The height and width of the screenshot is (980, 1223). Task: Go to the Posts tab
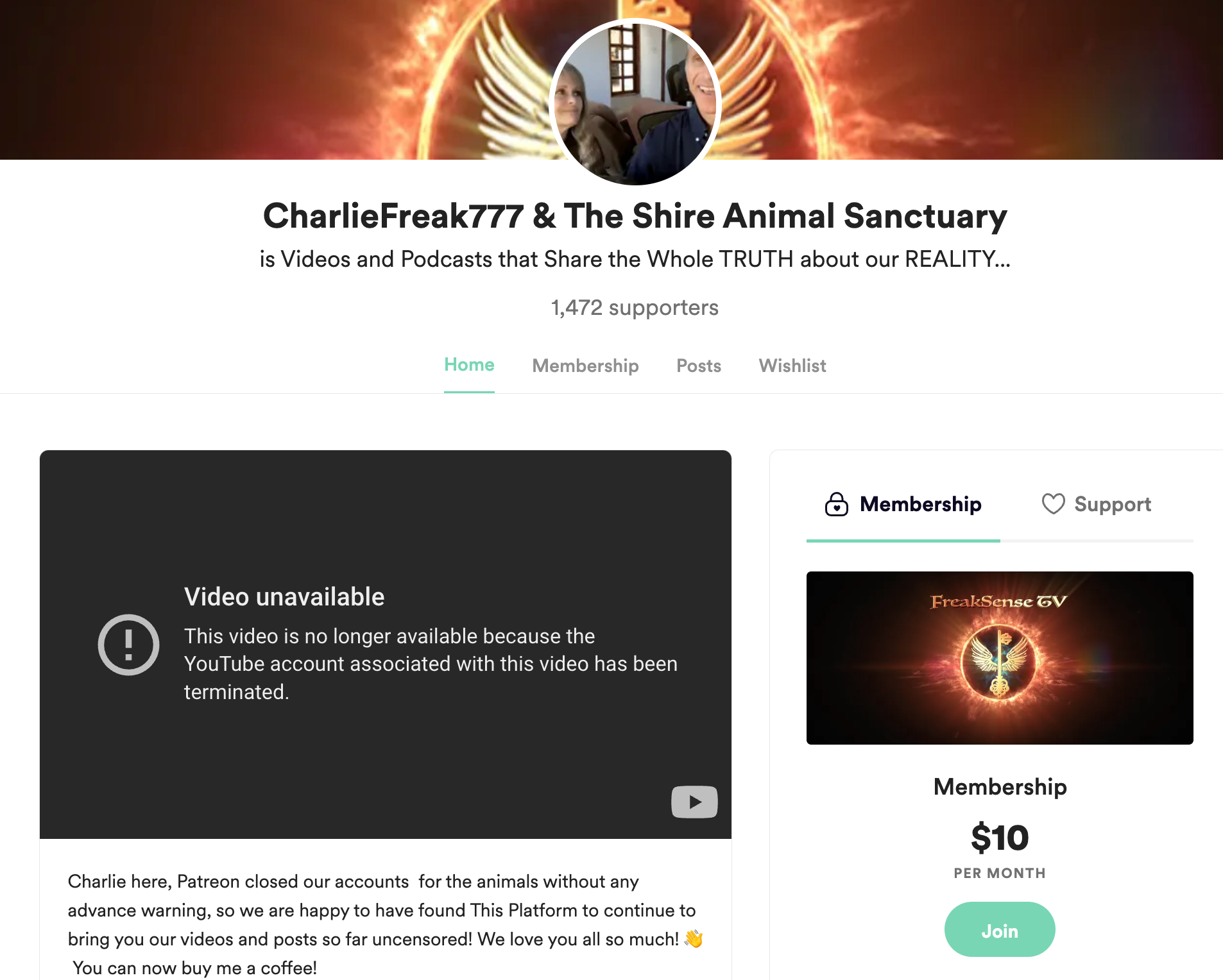[699, 366]
